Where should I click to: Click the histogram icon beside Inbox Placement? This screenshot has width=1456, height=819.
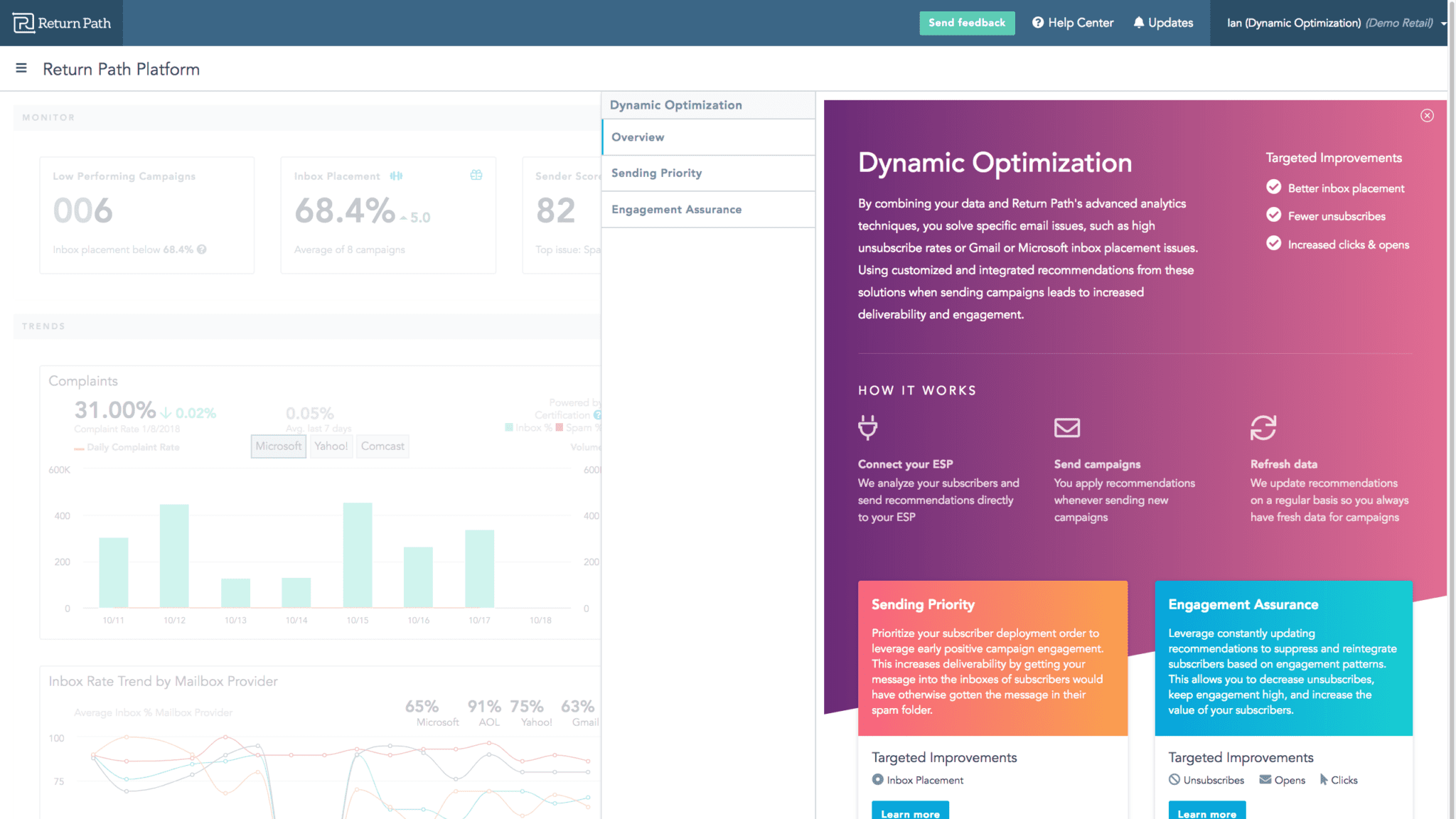pos(397,175)
